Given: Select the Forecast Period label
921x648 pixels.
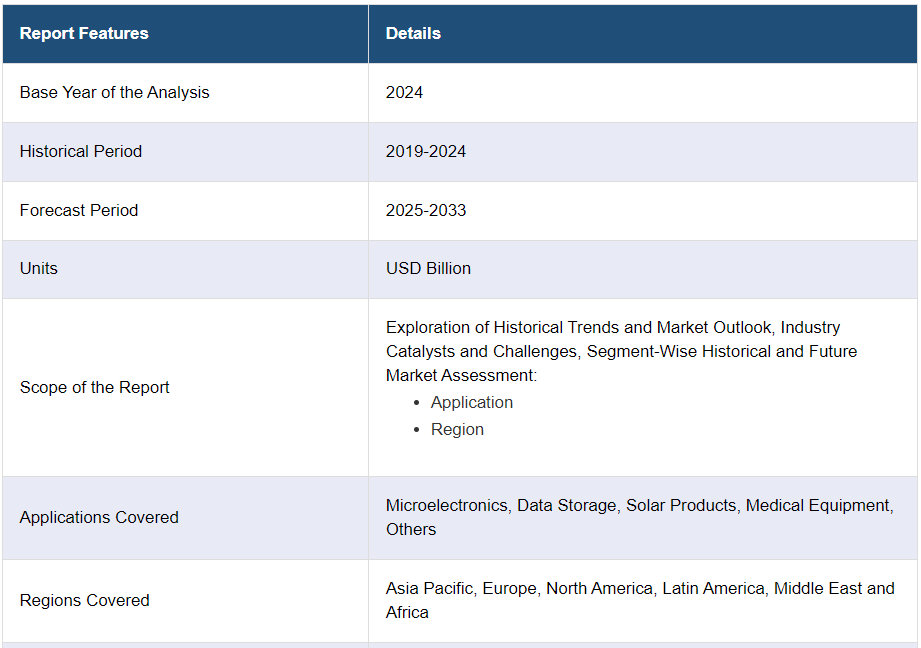Looking at the screenshot, I should pyautogui.click(x=79, y=210).
